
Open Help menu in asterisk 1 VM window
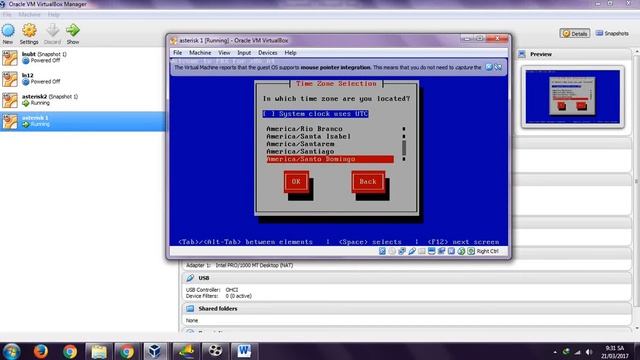coord(290,53)
